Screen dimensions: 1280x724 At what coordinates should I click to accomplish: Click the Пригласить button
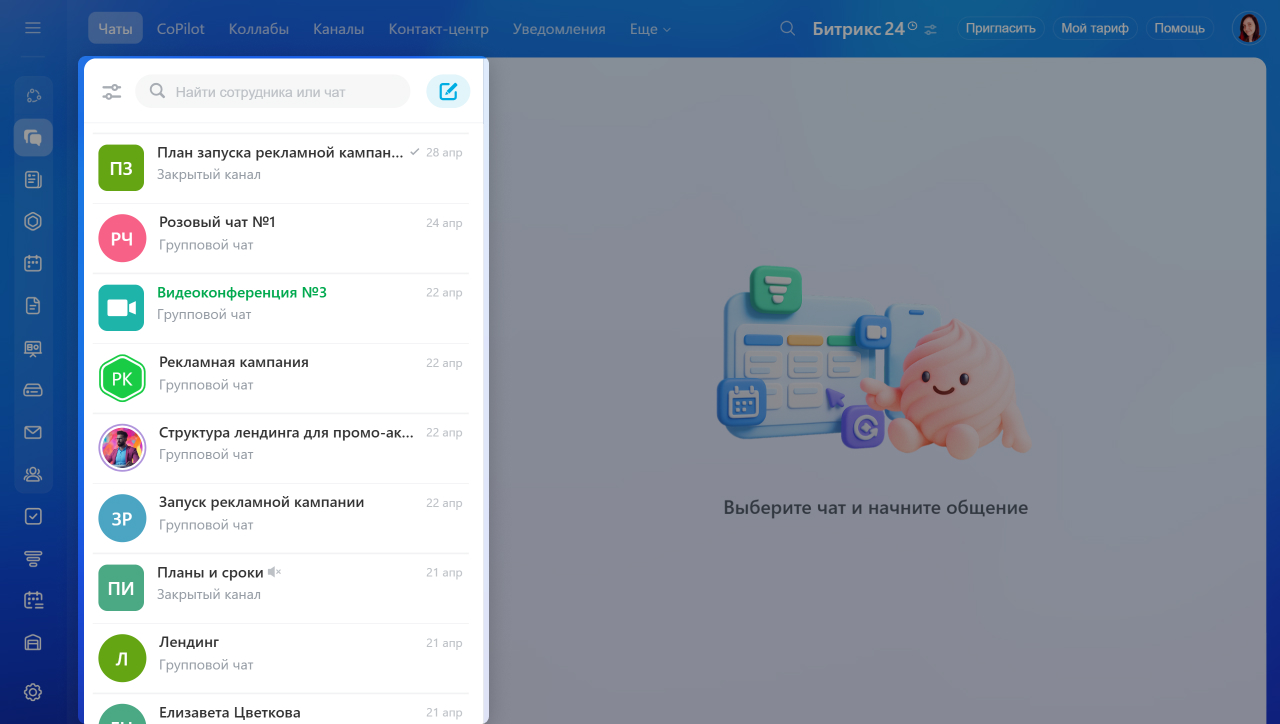point(1000,28)
